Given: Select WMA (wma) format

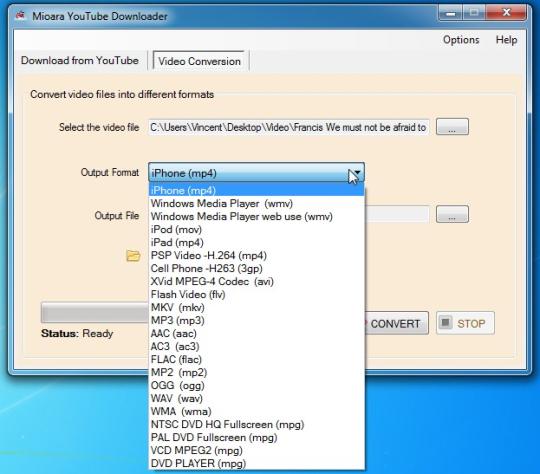Looking at the screenshot, I should click(257, 411).
